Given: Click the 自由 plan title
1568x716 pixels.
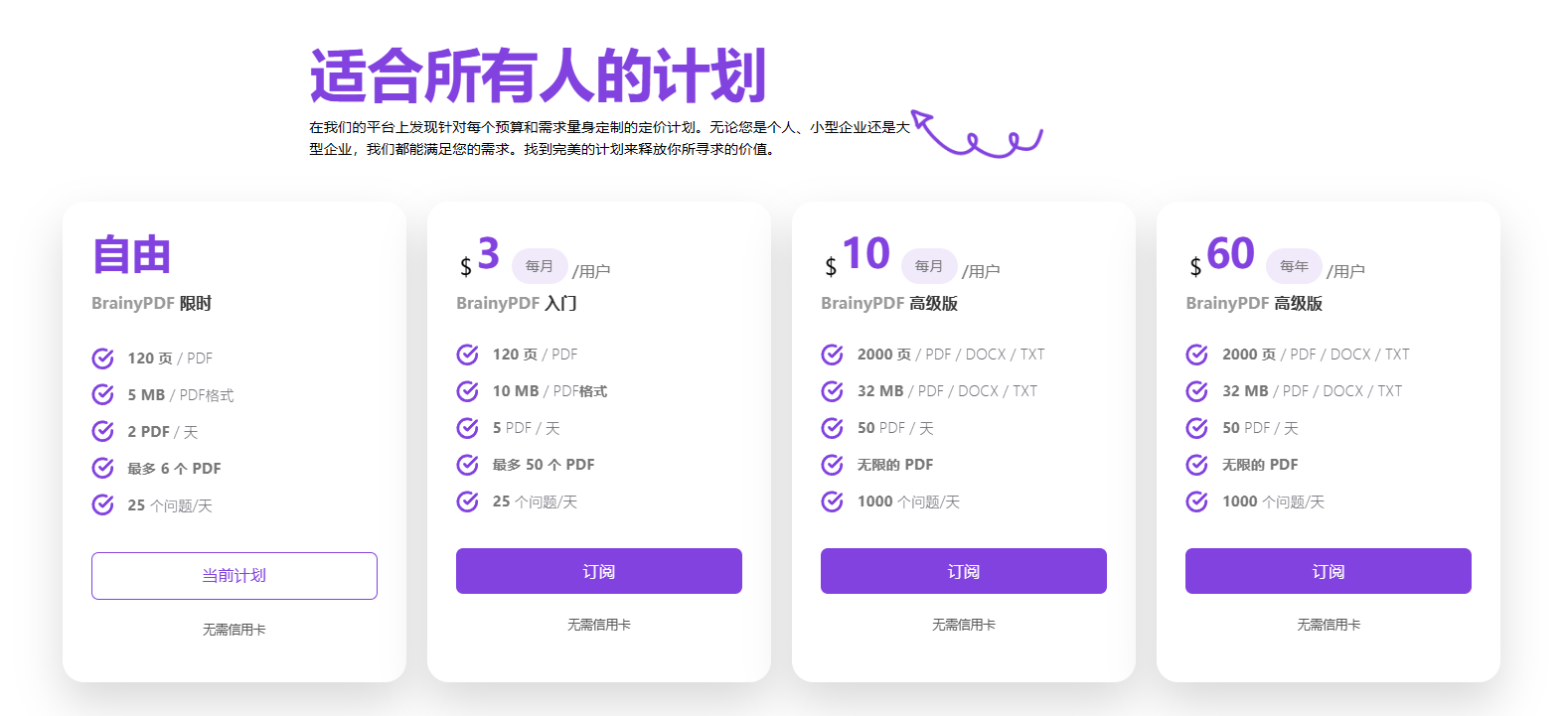Looking at the screenshot, I should coord(131,255).
